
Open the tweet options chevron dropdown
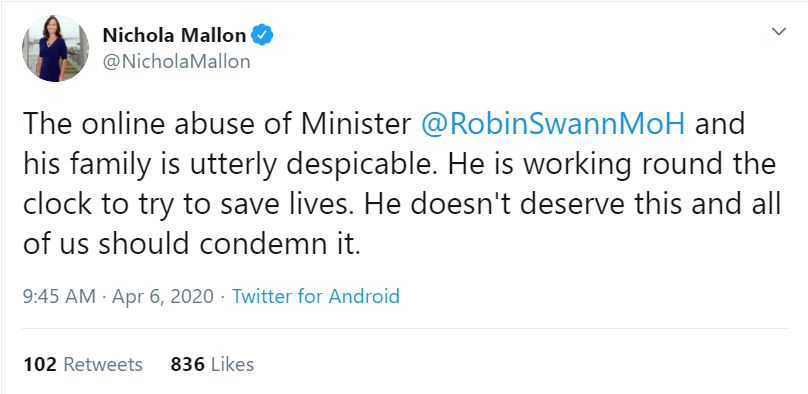point(779,31)
